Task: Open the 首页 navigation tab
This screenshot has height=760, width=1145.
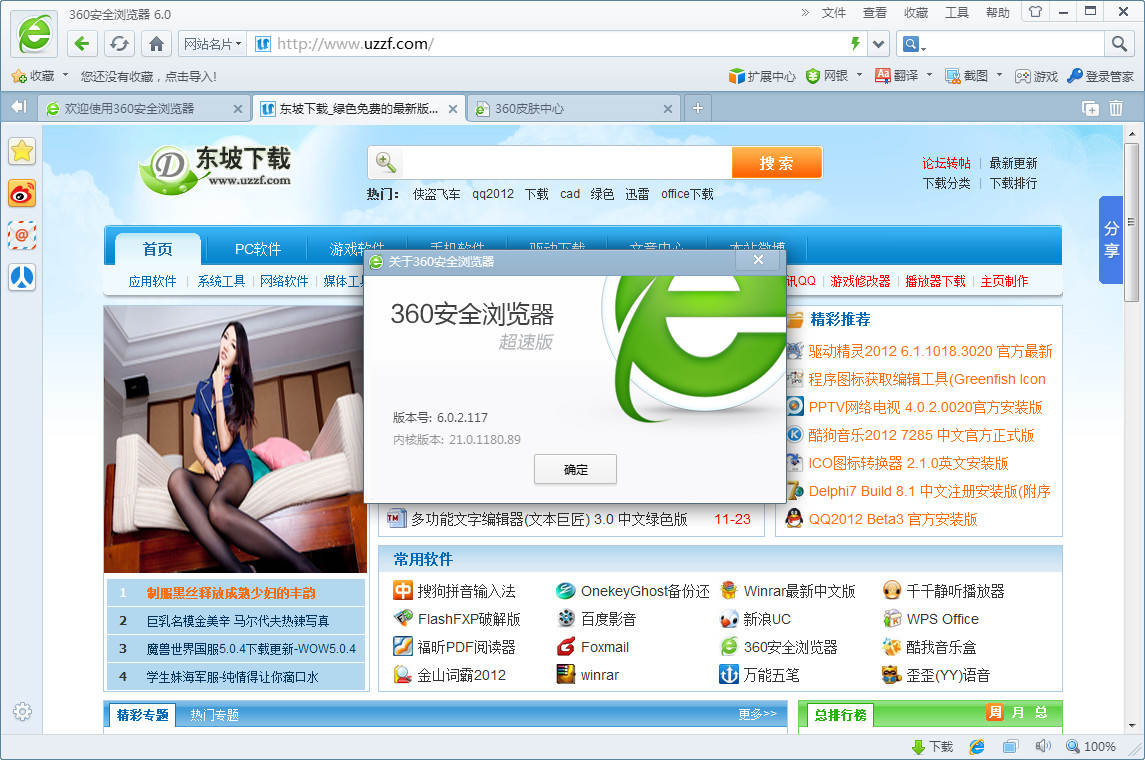Action: [158, 249]
